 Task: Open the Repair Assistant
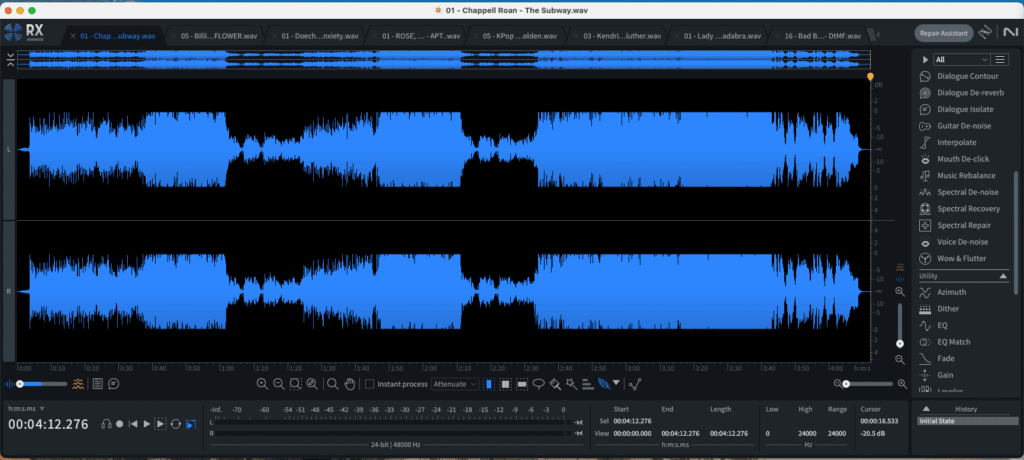944,33
